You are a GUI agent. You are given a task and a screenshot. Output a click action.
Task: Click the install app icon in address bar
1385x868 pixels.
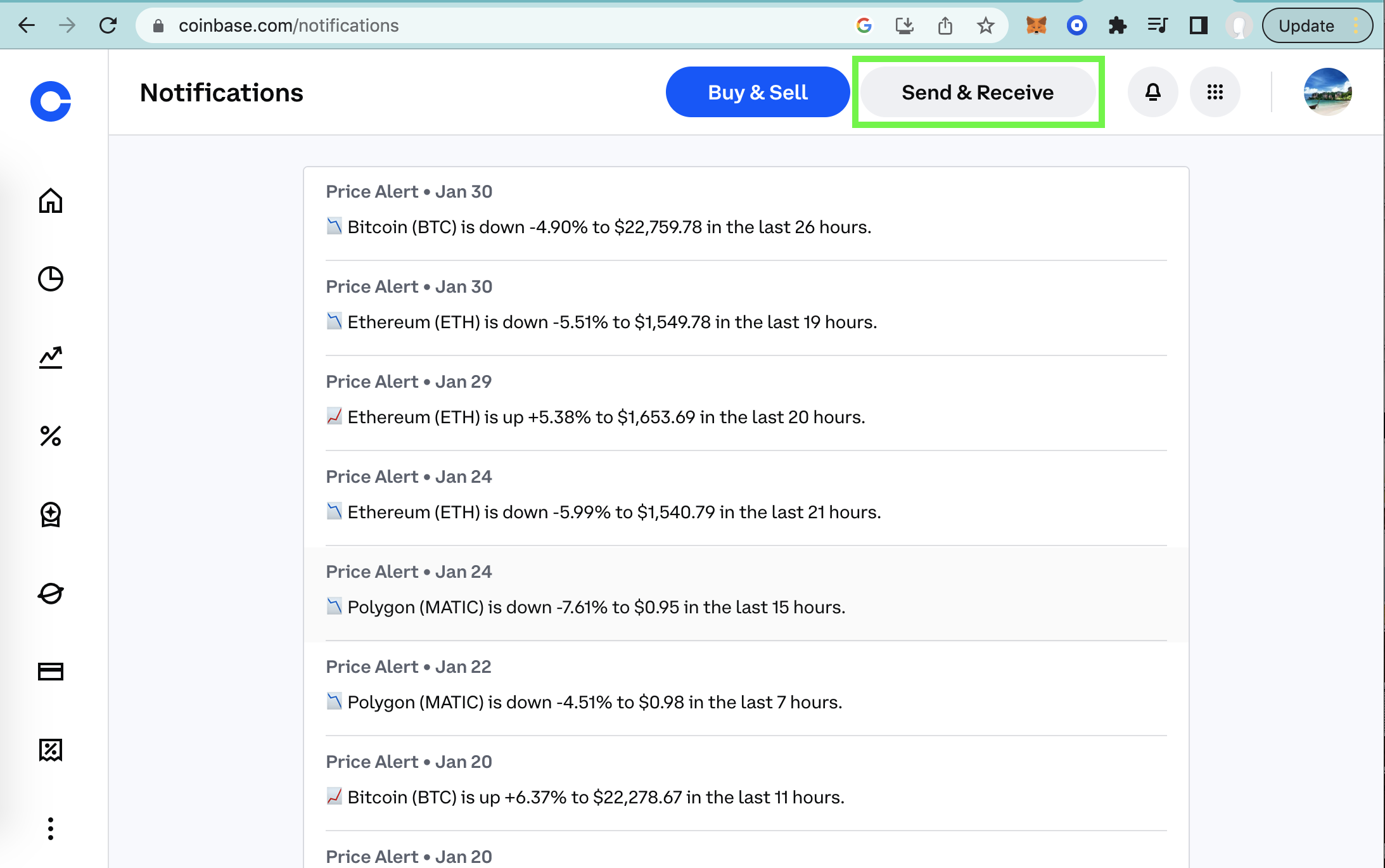pyautogui.click(x=905, y=25)
